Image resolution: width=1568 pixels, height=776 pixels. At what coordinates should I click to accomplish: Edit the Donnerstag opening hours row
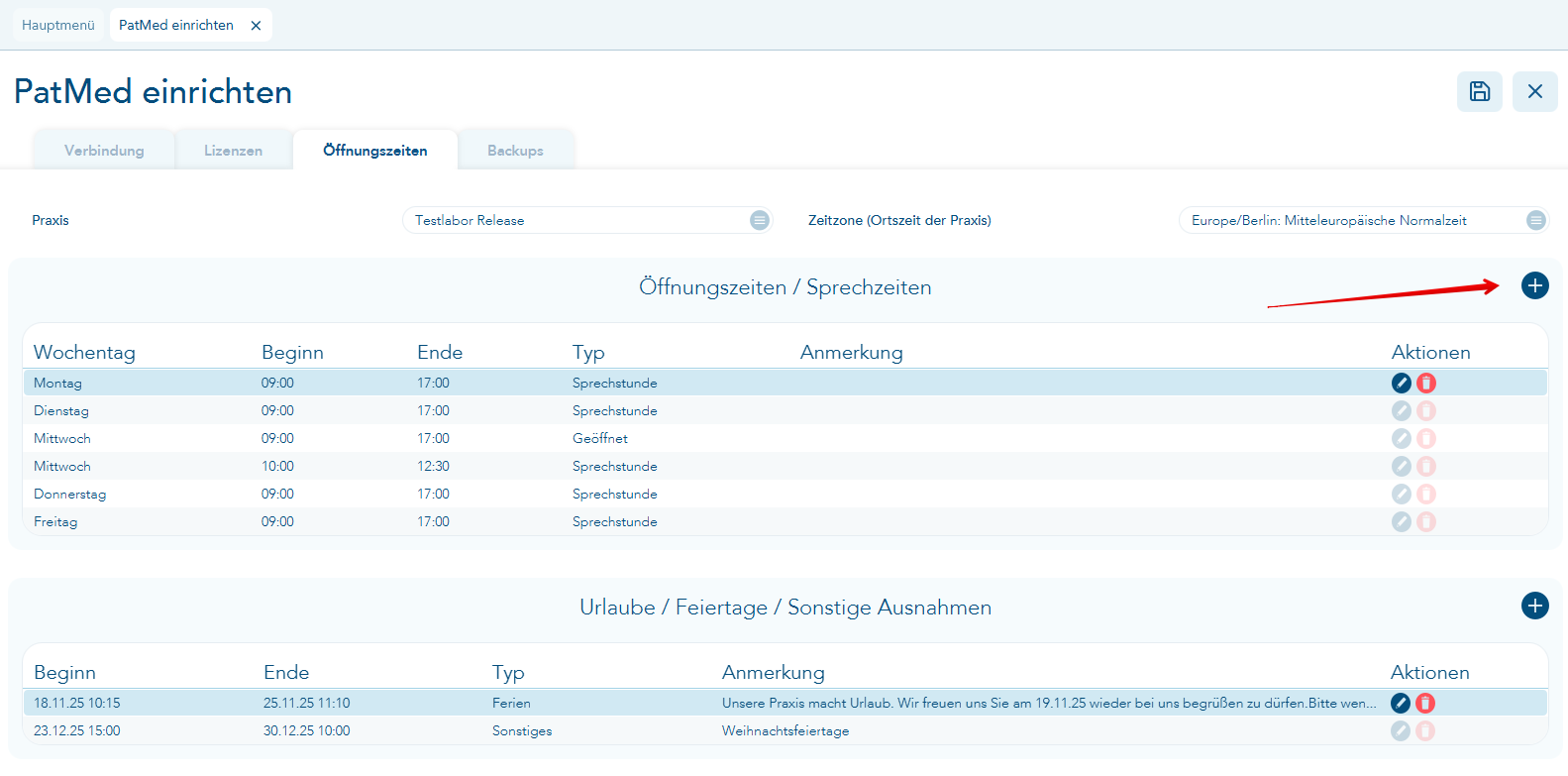coord(1402,494)
